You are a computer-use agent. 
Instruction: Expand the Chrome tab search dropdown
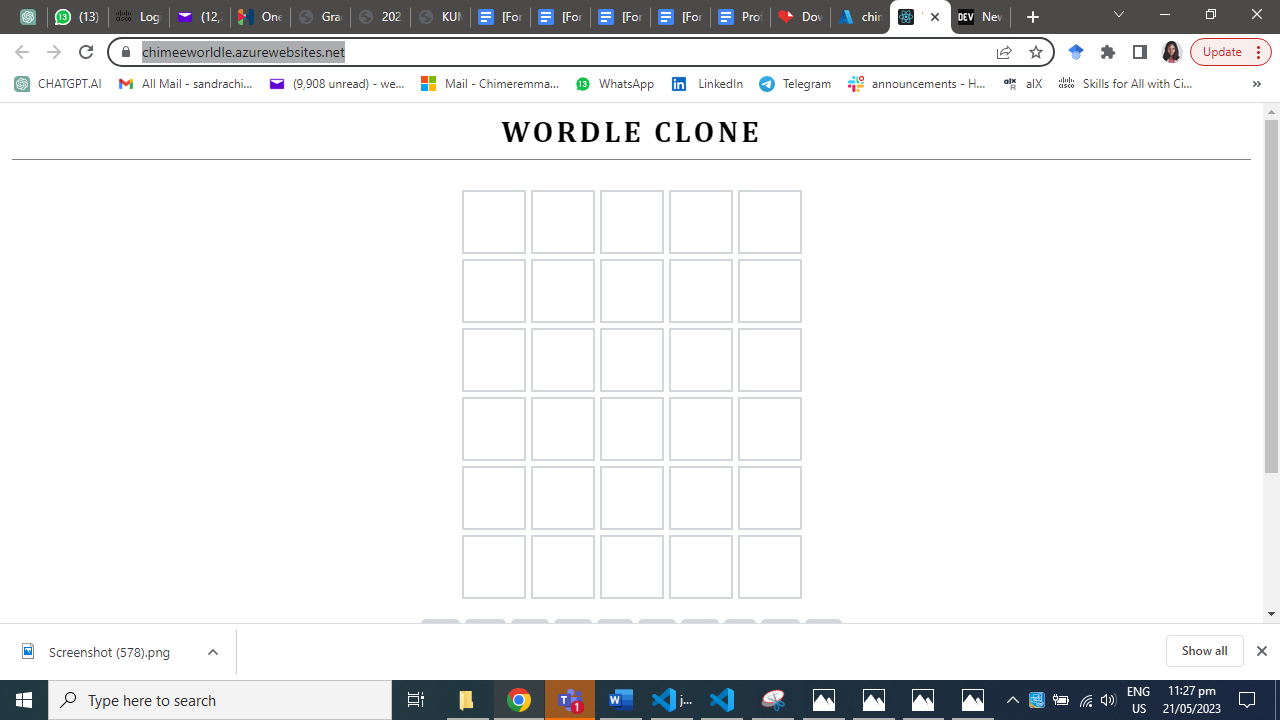click(x=1119, y=16)
